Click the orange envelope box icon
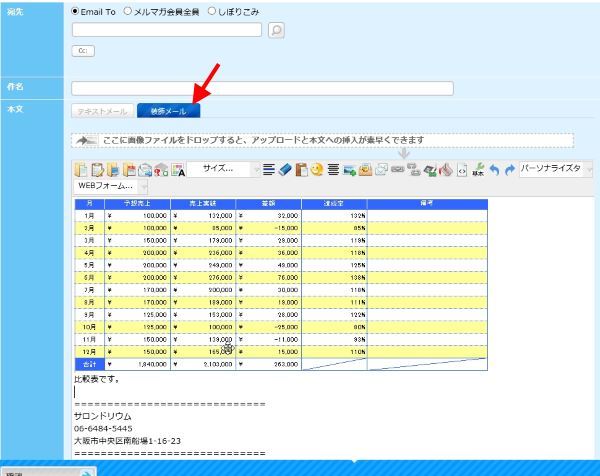The width and height of the screenshot is (600, 476). click(x=365, y=169)
